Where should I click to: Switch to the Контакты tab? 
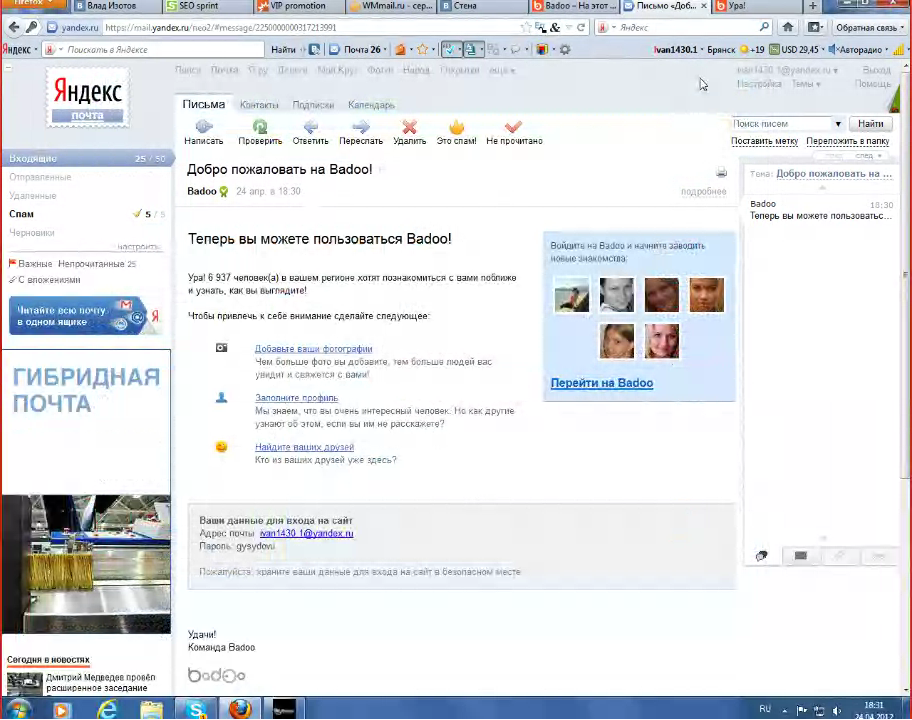(x=259, y=105)
